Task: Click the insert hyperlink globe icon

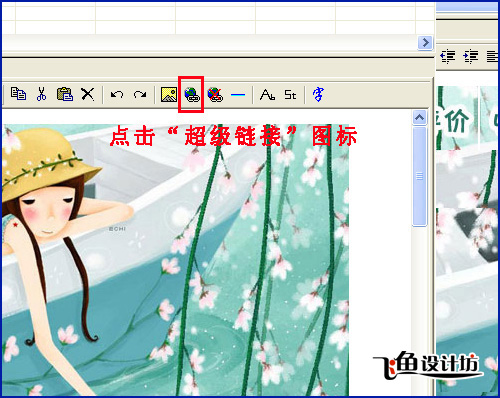Action: (x=192, y=95)
